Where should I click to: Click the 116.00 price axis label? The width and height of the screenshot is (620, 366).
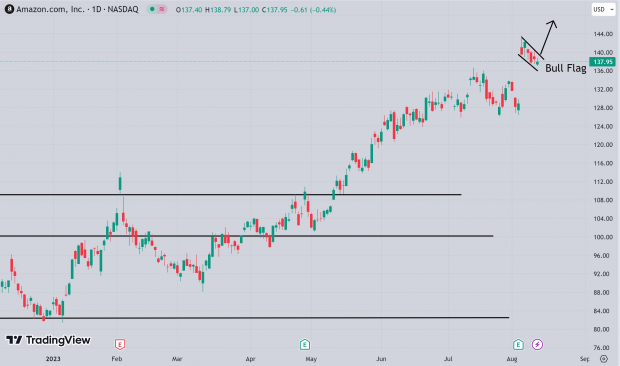point(603,163)
